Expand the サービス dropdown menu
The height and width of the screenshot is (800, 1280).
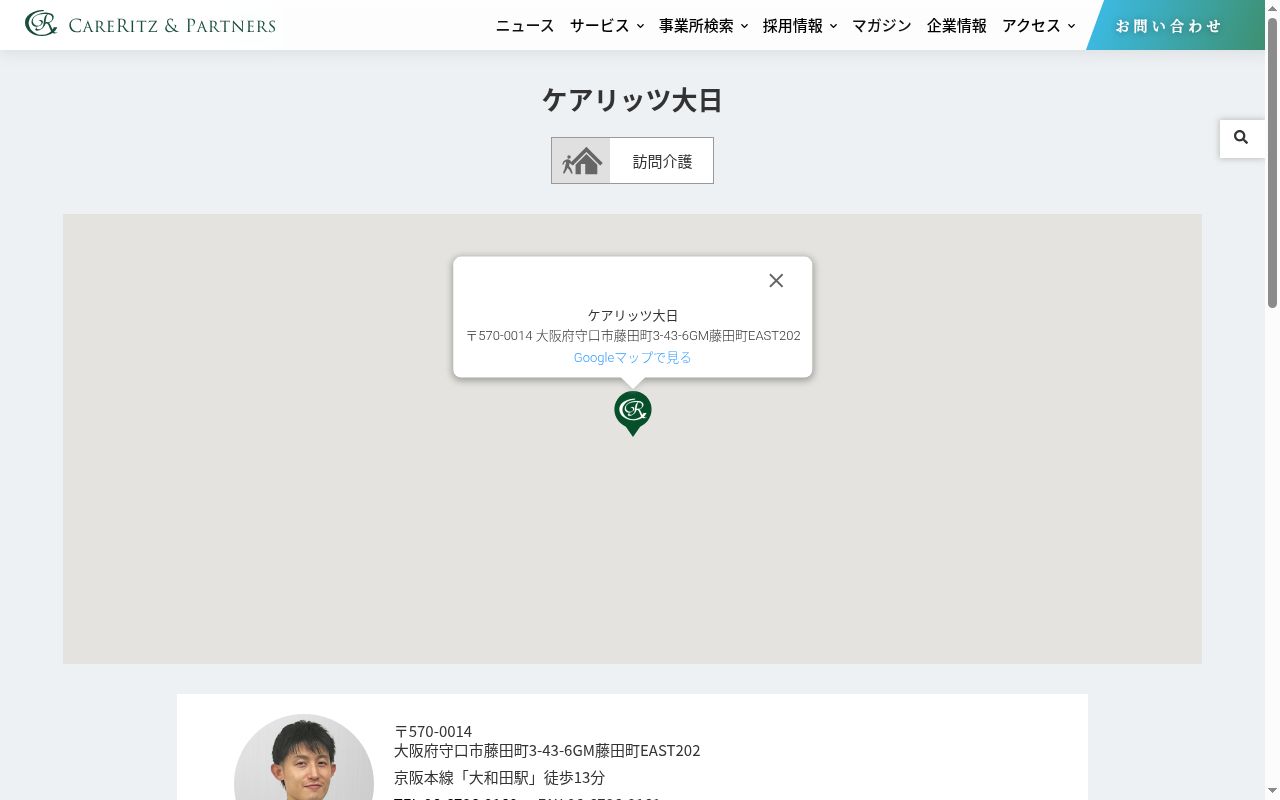pos(607,25)
